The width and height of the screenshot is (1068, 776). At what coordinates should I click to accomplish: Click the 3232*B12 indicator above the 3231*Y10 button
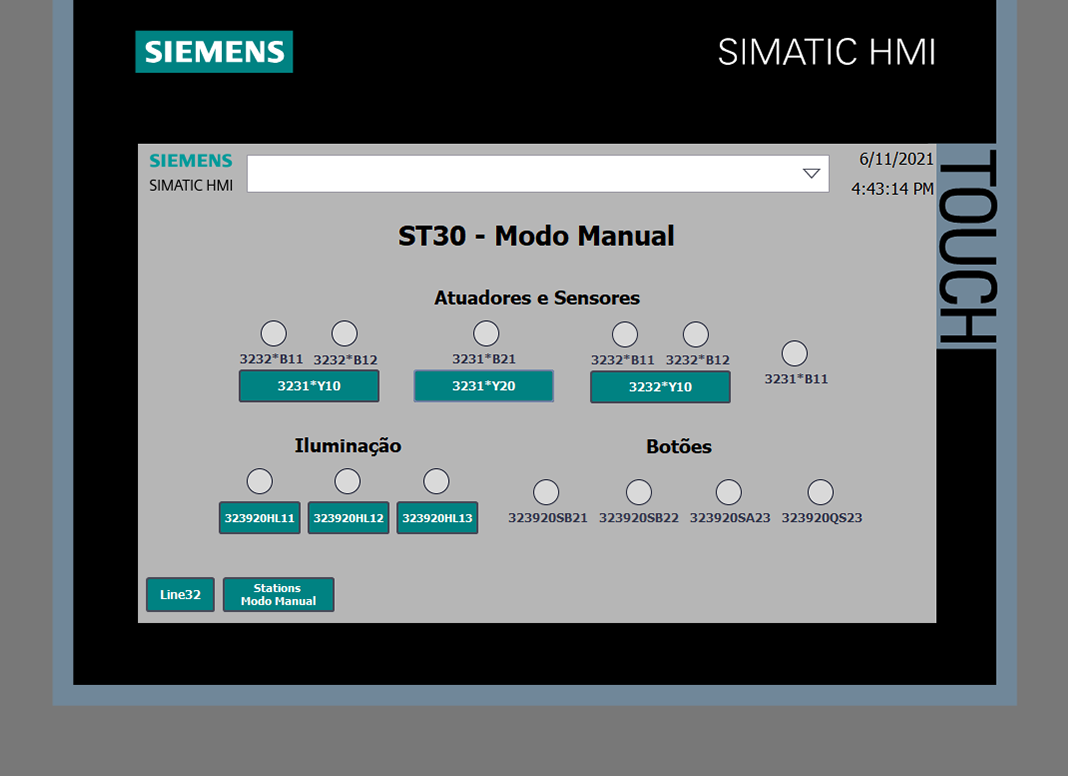pos(345,334)
